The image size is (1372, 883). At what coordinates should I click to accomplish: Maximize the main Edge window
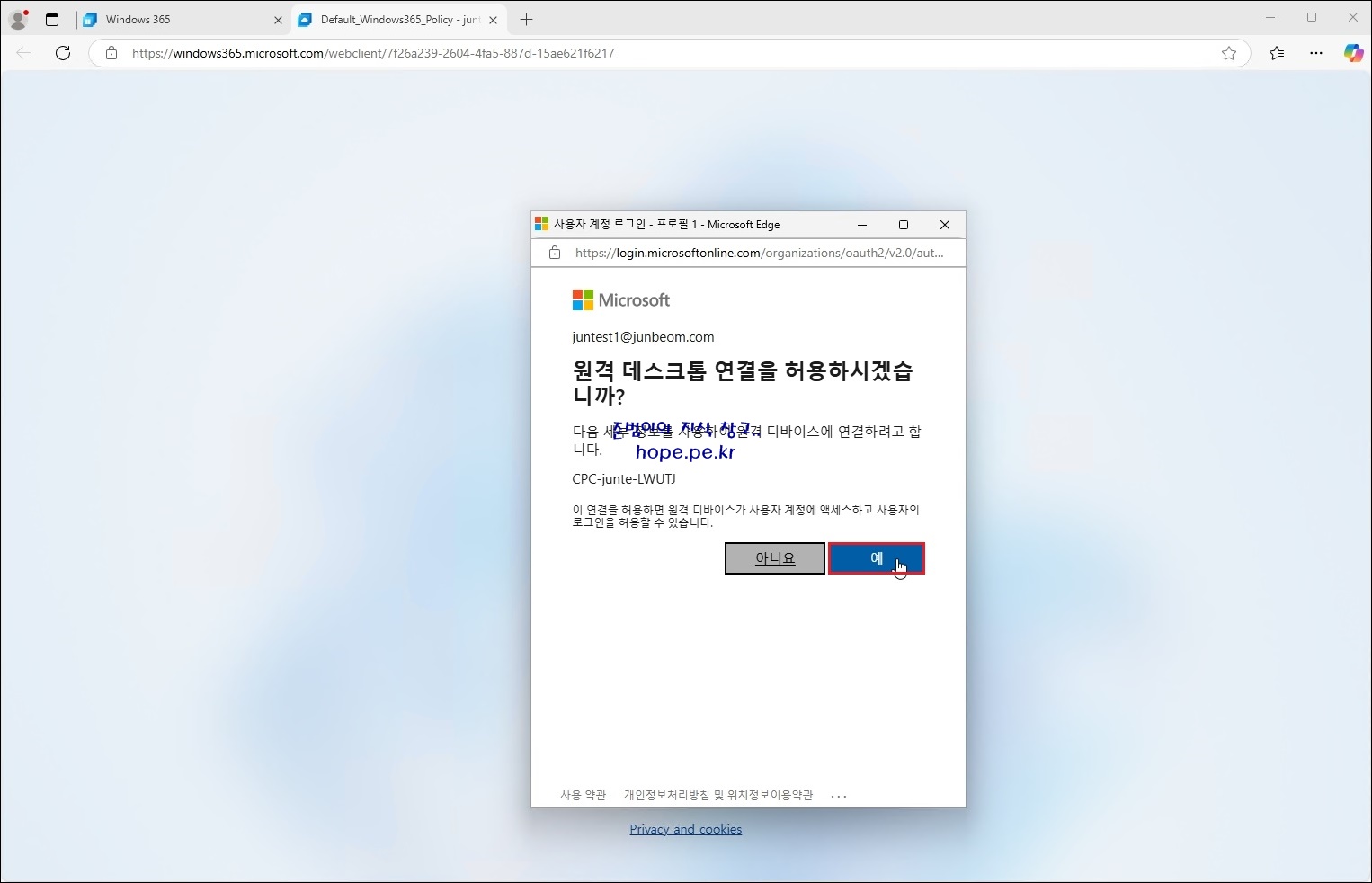click(x=1312, y=17)
